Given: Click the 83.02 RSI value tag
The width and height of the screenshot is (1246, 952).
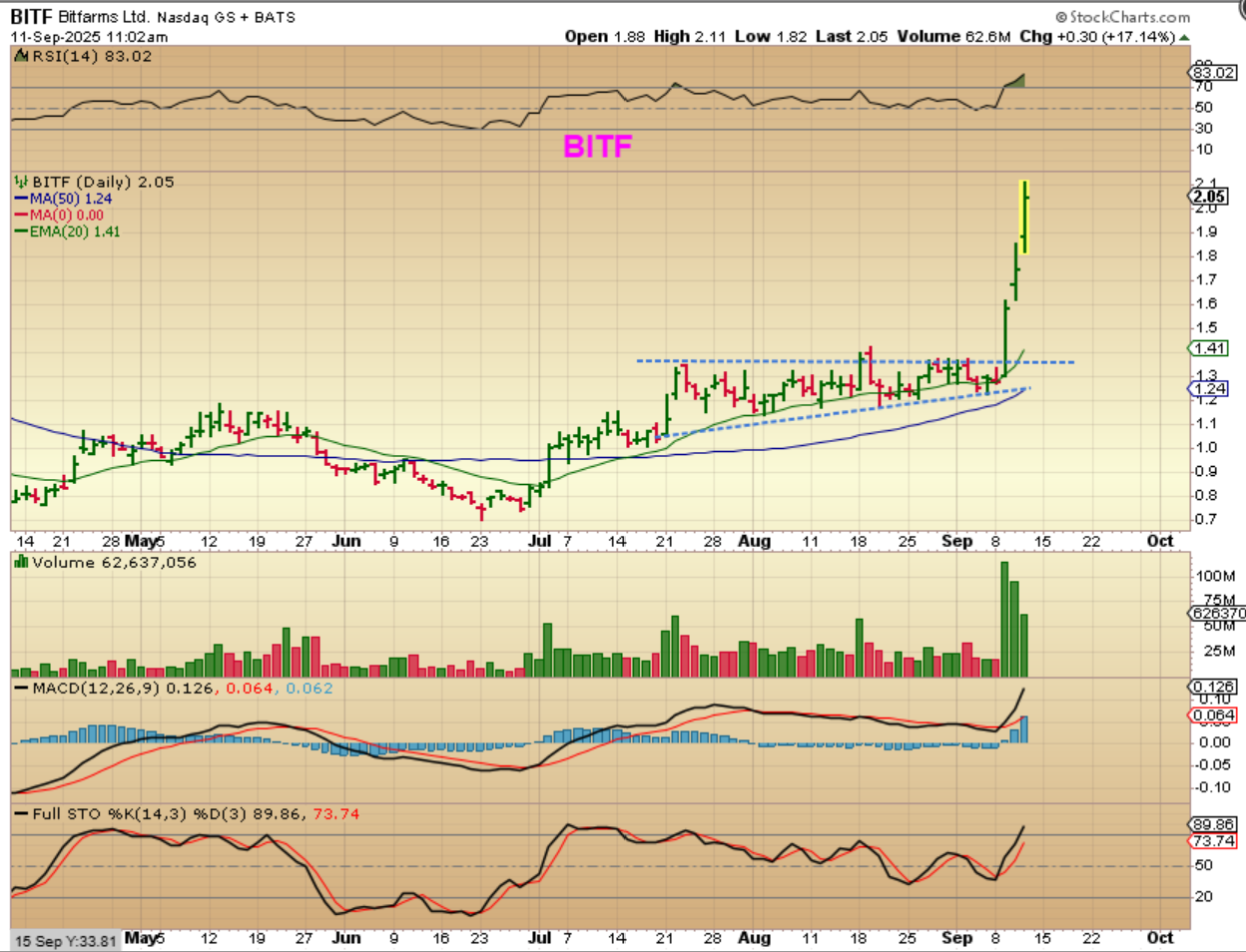Looking at the screenshot, I should coord(1214,73).
